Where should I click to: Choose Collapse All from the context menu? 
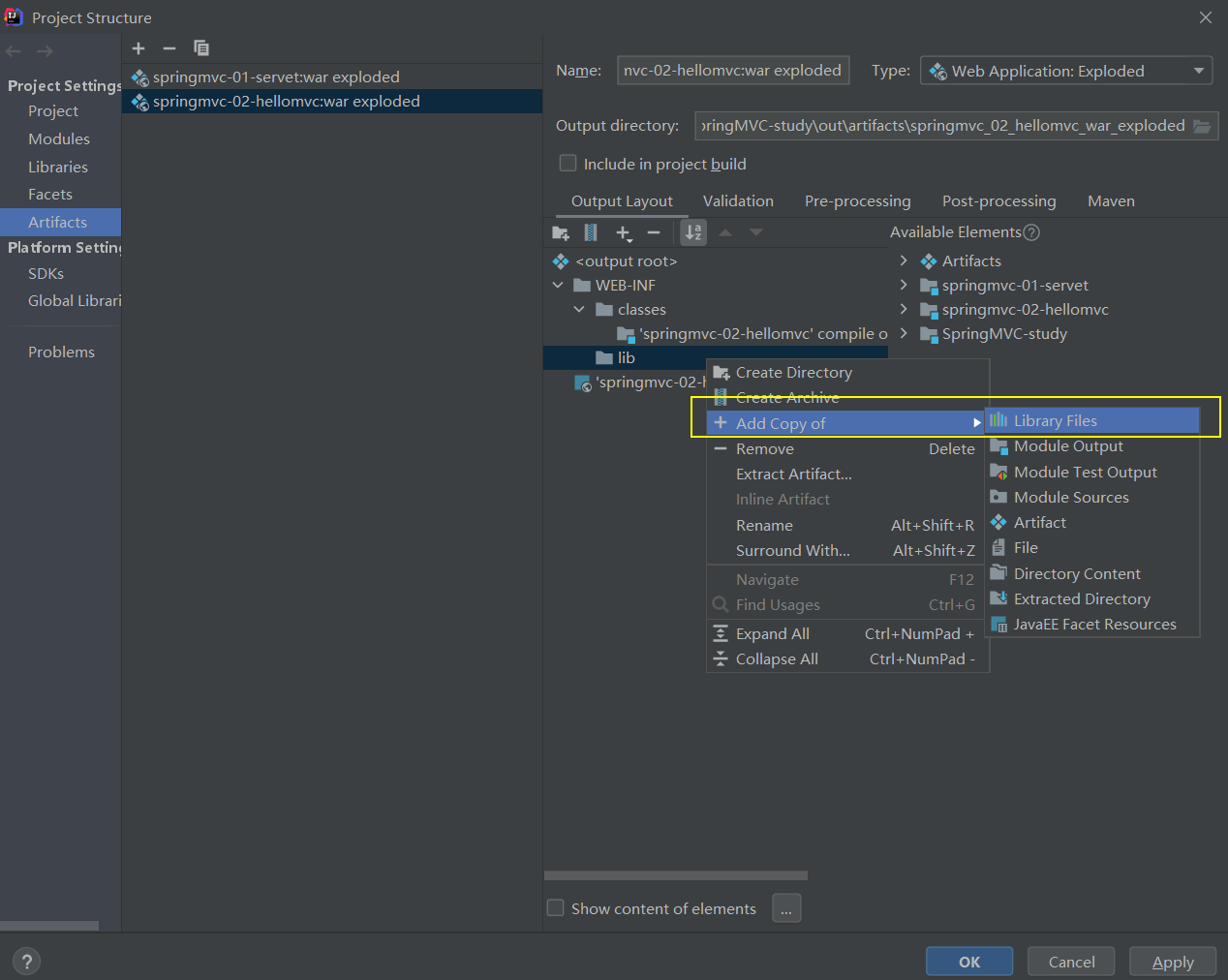click(x=847, y=659)
